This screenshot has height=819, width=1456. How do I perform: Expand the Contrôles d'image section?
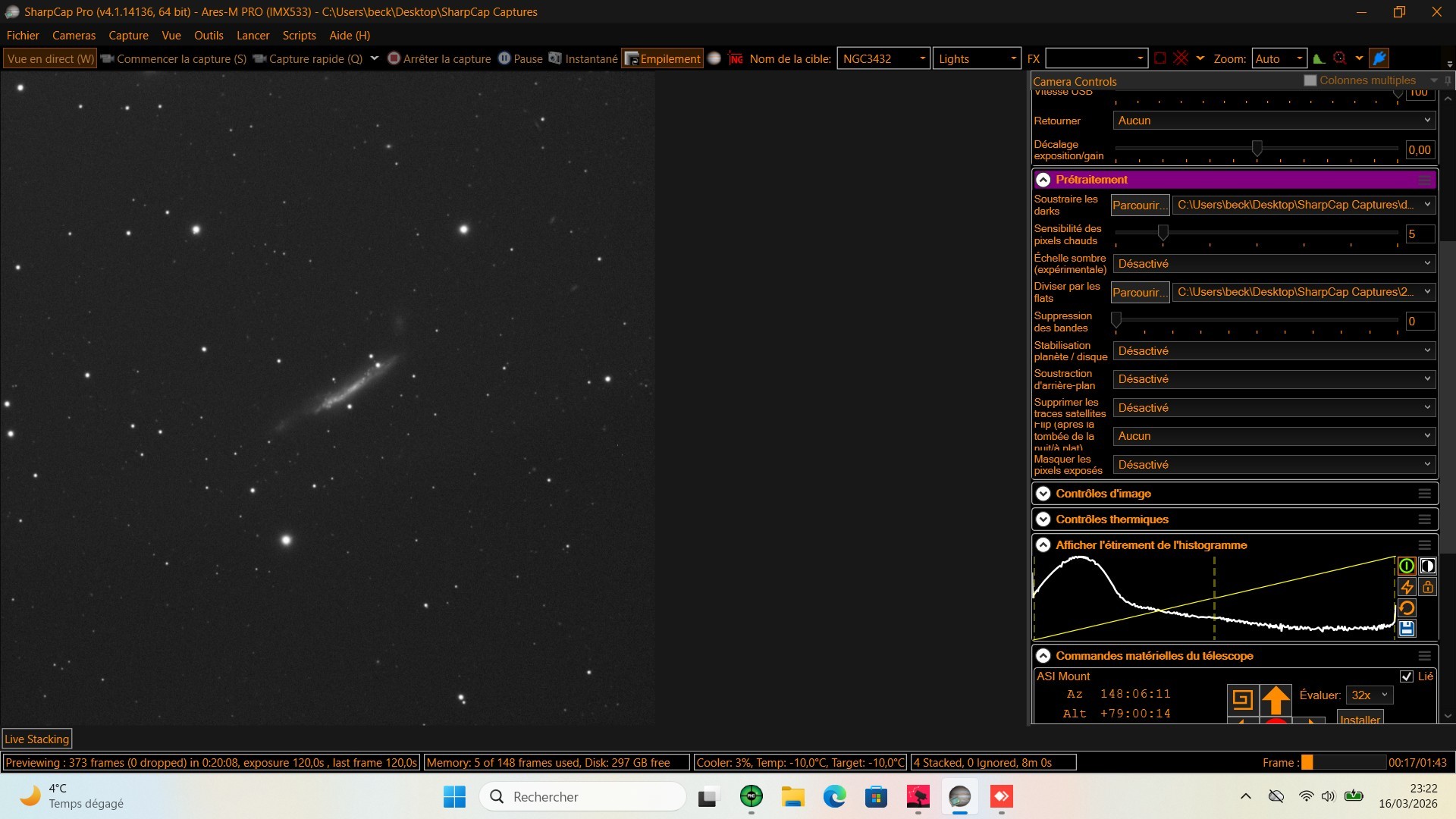[x=1043, y=494]
